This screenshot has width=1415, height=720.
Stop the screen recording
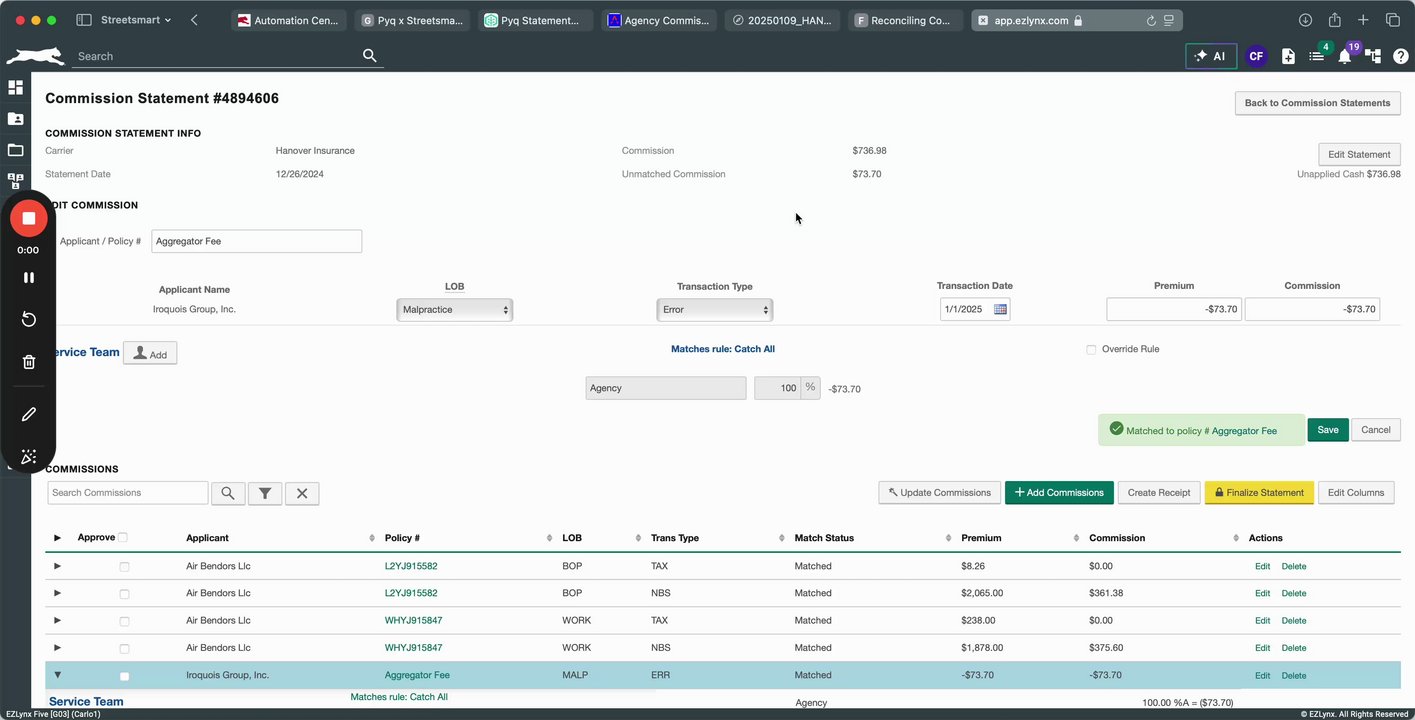click(29, 218)
